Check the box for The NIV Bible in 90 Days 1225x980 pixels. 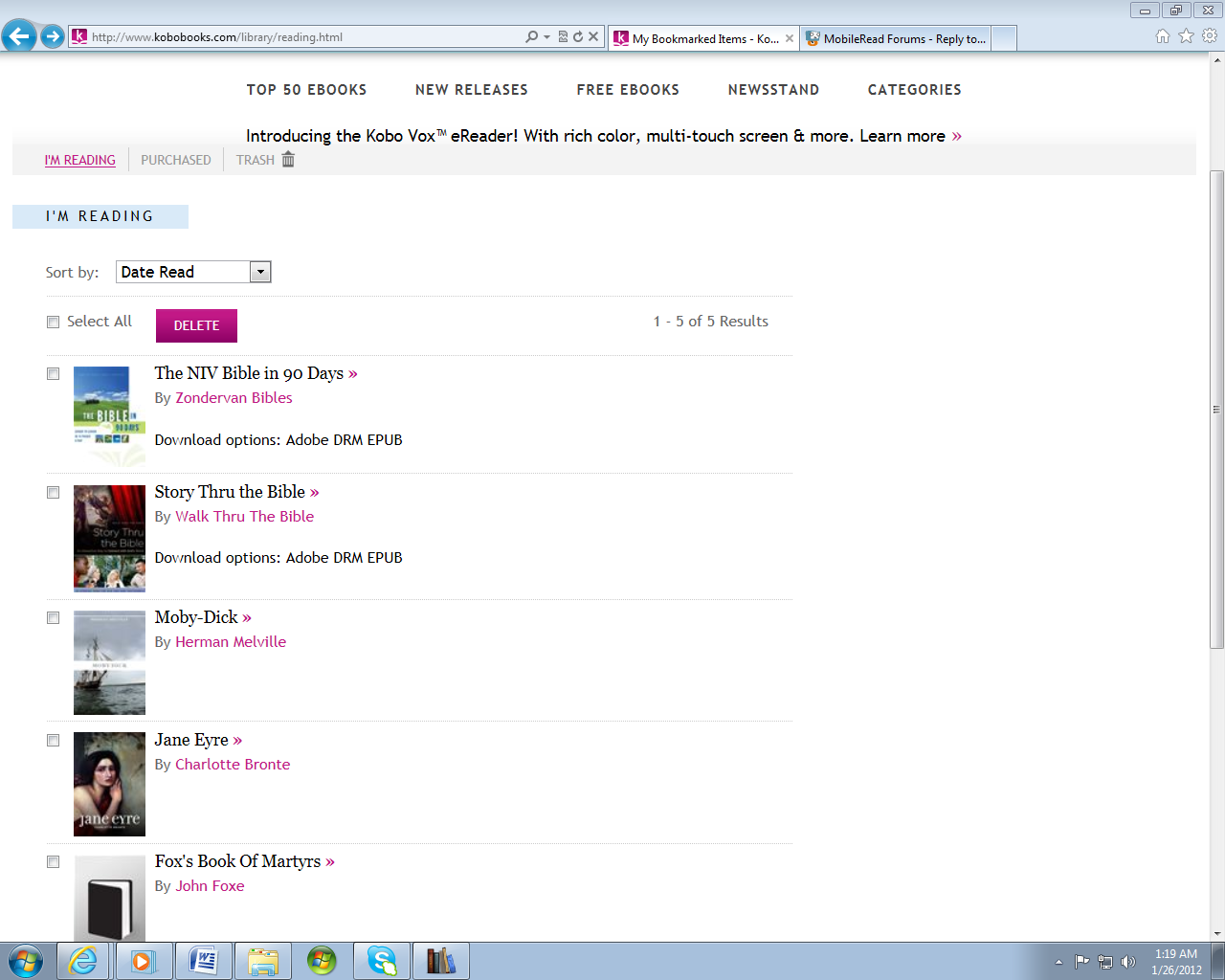[x=54, y=374]
